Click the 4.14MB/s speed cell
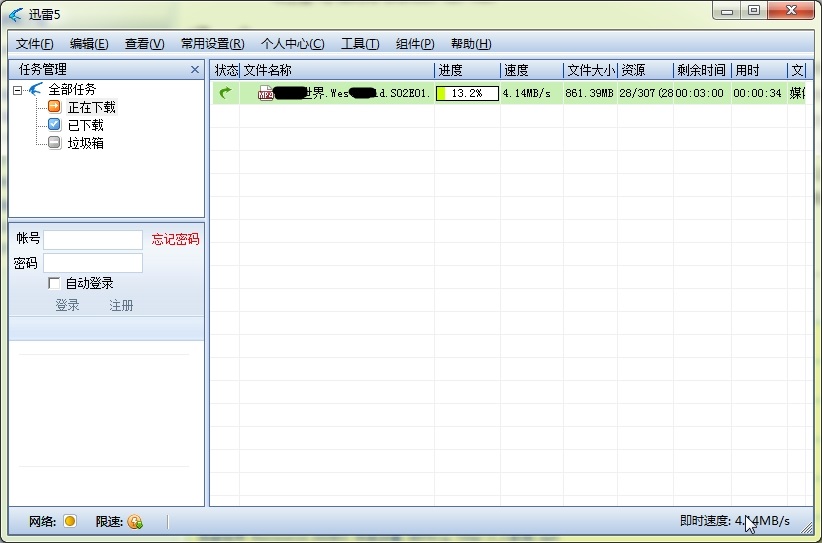 pos(527,93)
